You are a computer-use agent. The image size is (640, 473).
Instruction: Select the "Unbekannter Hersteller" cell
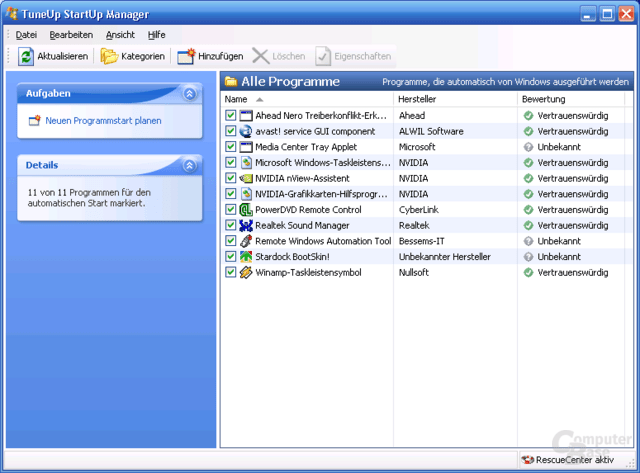[444, 257]
